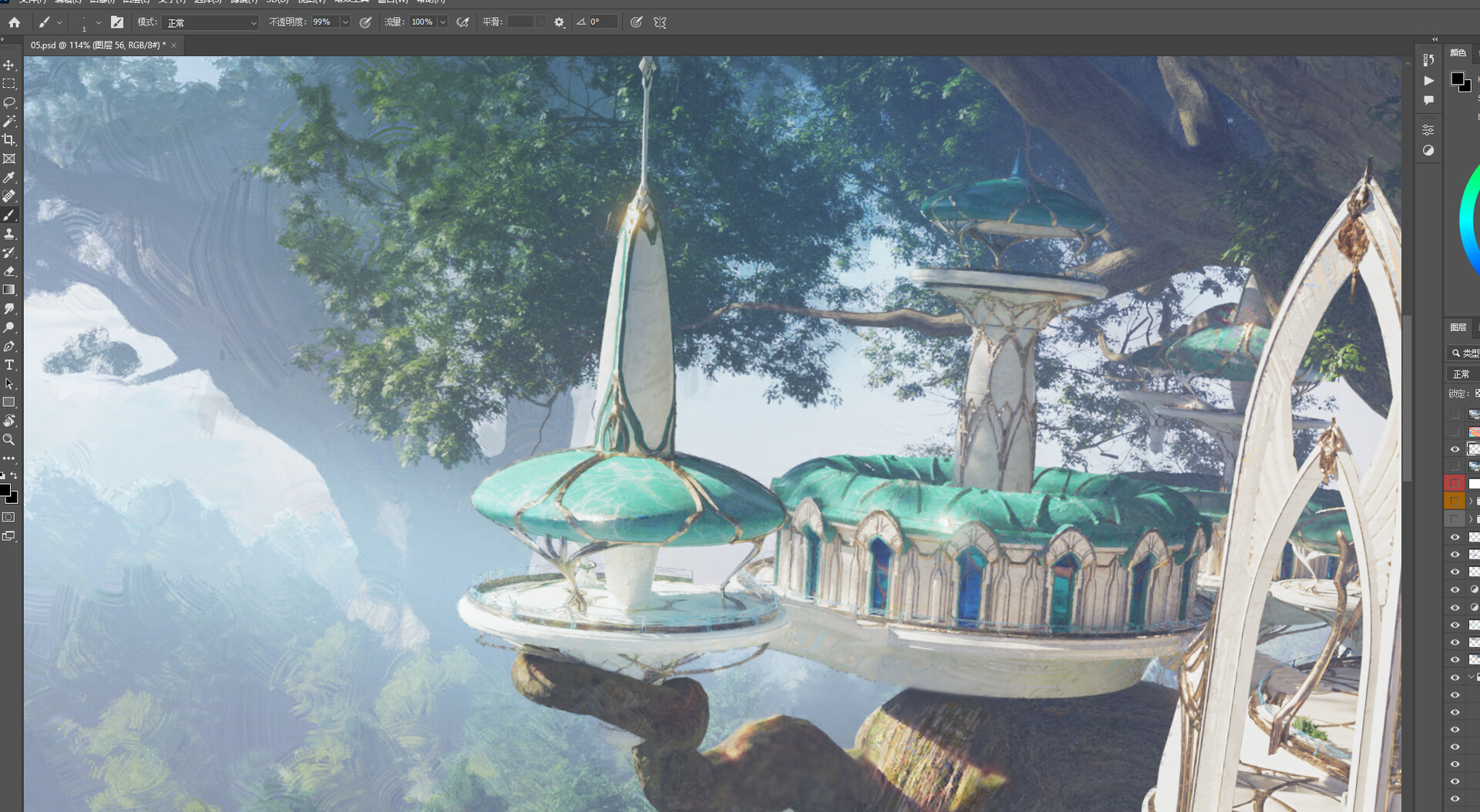Expand the orange-labeled layer group

point(1471,501)
